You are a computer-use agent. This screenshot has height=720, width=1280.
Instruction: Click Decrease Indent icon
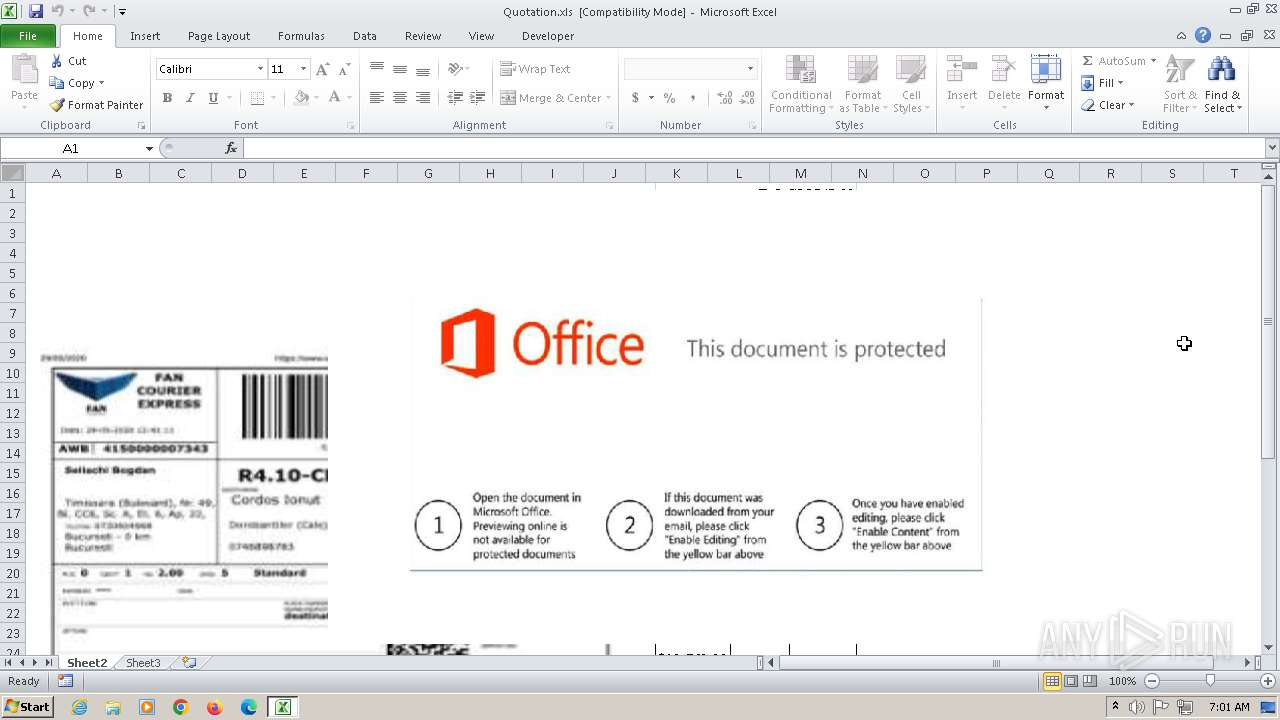[455, 98]
